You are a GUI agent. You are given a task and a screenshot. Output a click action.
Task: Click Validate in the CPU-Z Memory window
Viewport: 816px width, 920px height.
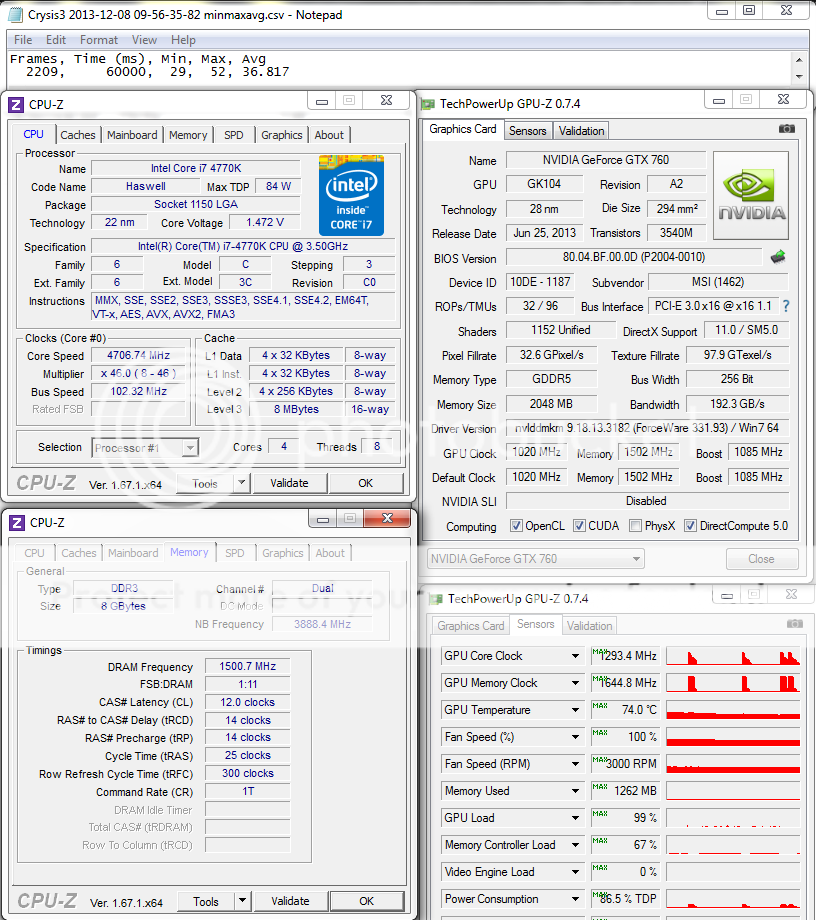point(291,901)
